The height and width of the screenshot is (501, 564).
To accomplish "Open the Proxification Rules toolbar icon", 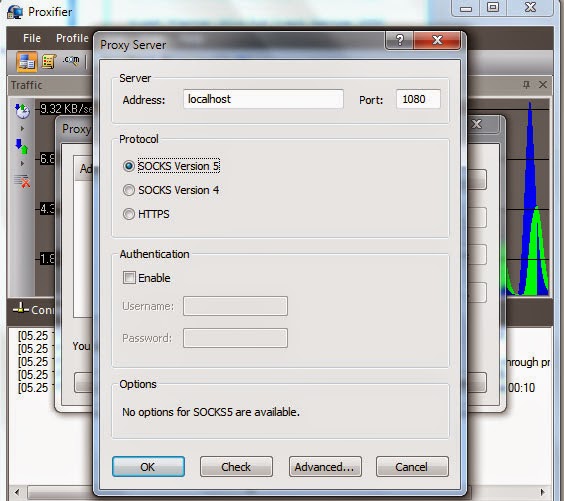I will point(49,62).
